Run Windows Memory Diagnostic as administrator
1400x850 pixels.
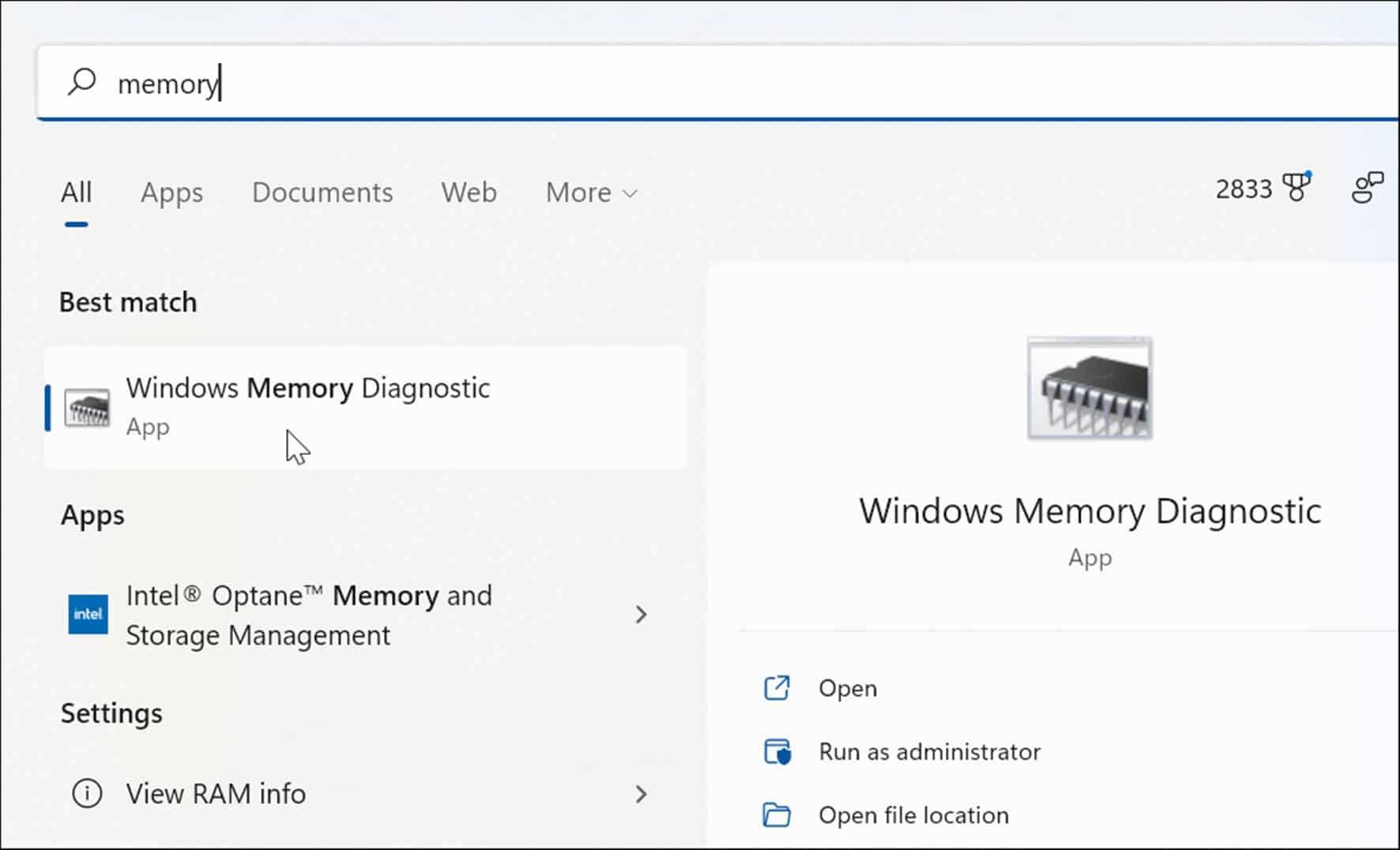pos(928,751)
